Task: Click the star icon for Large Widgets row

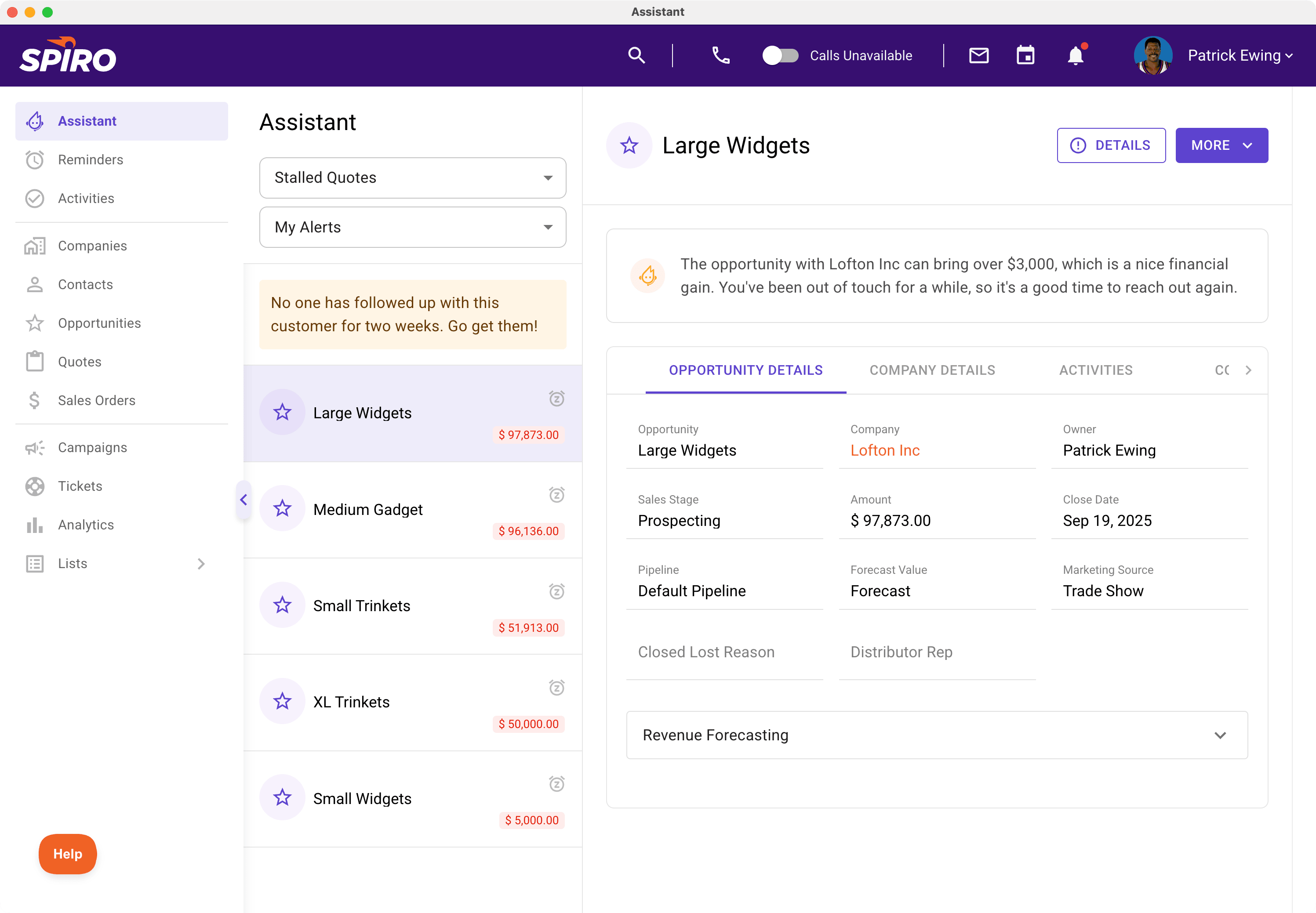Action: click(x=282, y=412)
